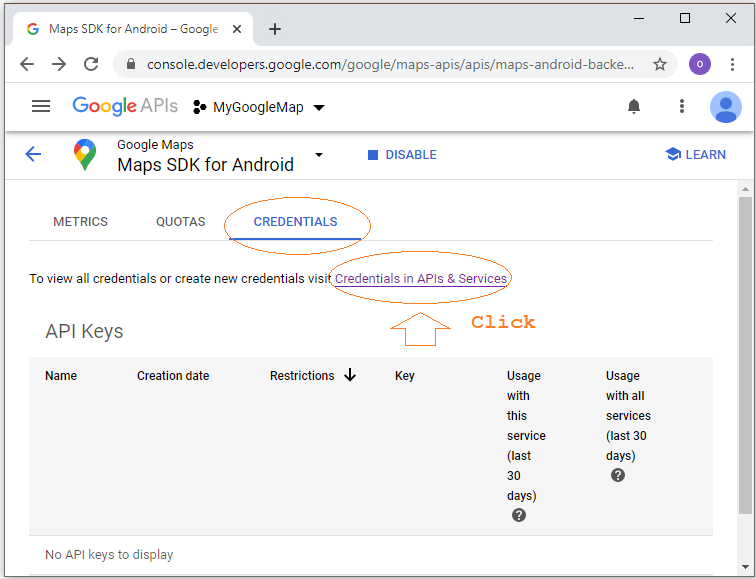Toggle Restrictions sort arrow

click(350, 375)
